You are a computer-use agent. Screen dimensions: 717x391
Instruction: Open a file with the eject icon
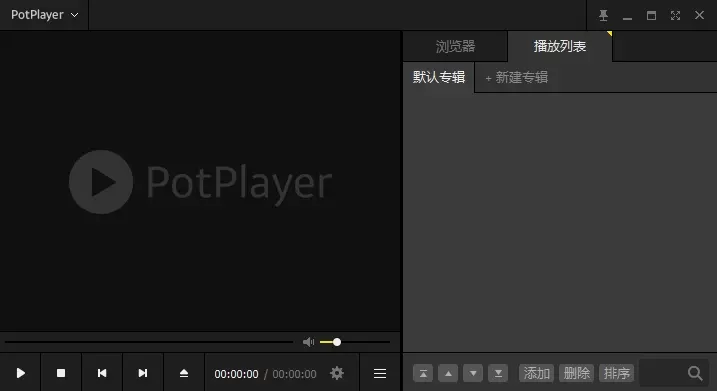coord(184,373)
